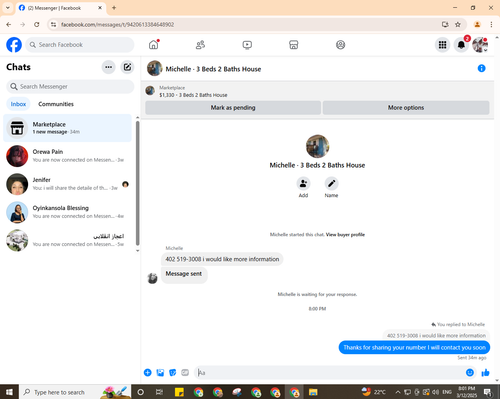Open Jenifer conversation
Viewport: 500px width, 399px height.
click(x=68, y=184)
